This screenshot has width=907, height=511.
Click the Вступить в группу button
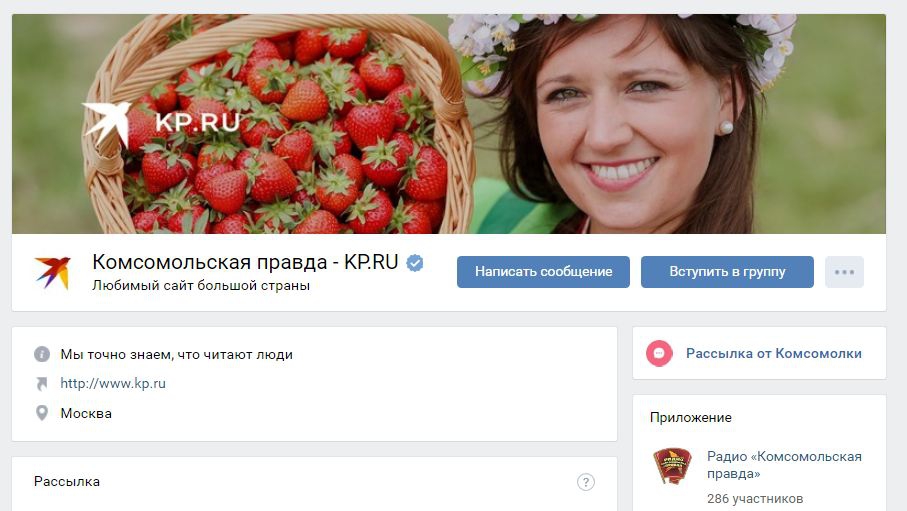[727, 272]
